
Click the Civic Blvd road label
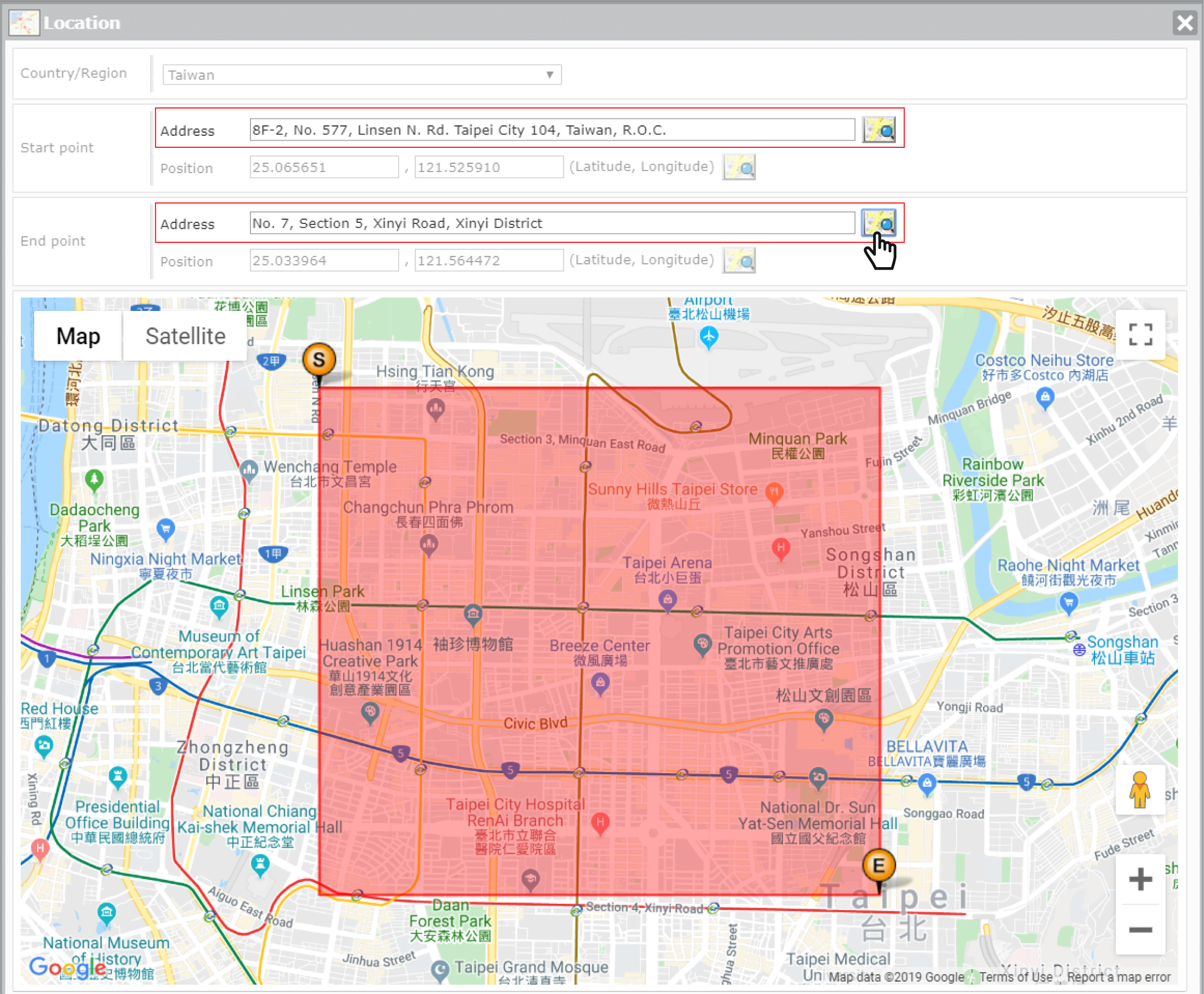pos(535,723)
